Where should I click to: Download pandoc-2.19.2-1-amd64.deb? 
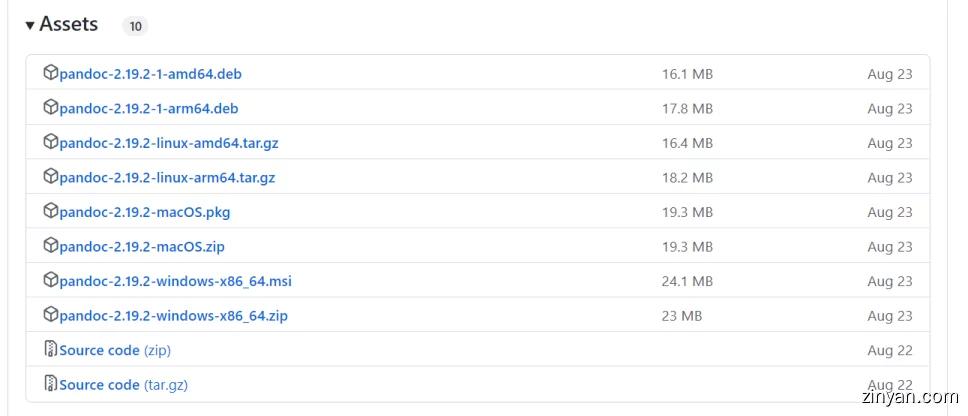[150, 74]
